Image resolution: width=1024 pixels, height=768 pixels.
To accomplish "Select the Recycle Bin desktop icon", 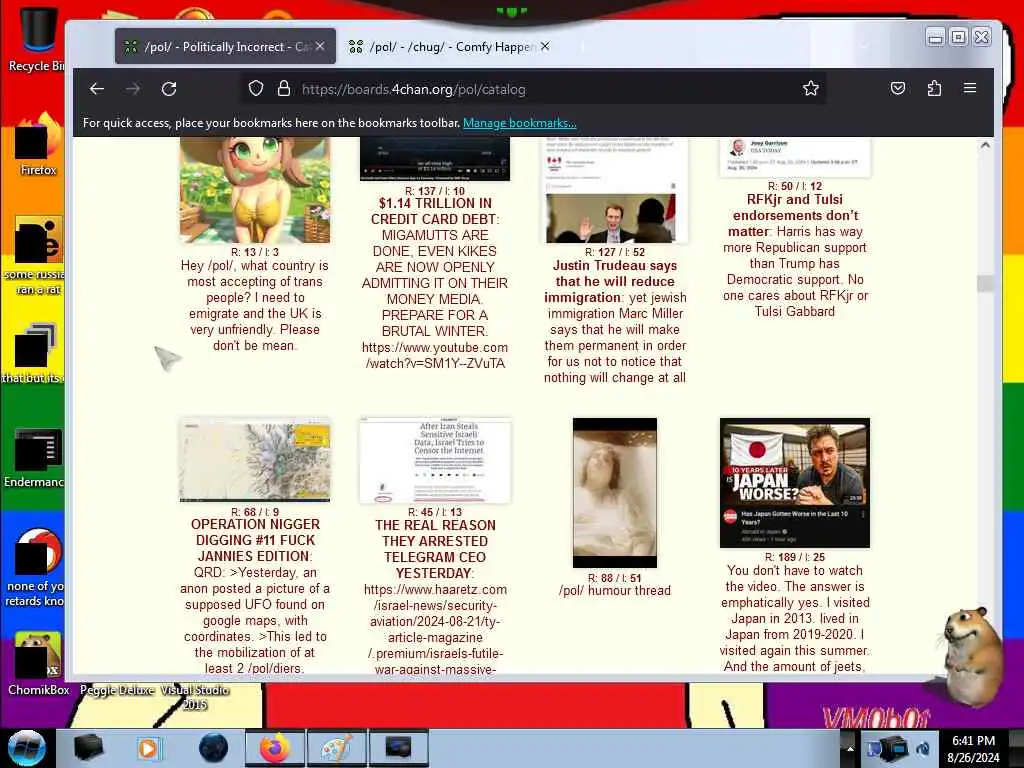I will coord(36,39).
